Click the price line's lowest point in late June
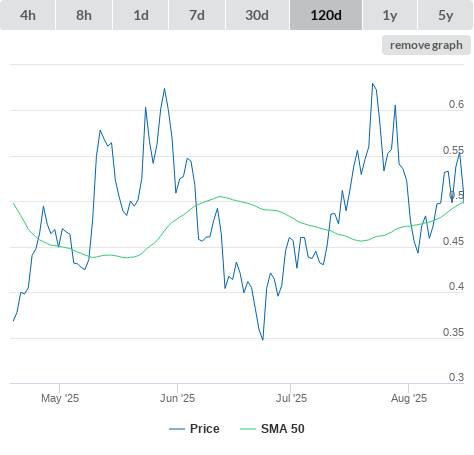 (263, 340)
